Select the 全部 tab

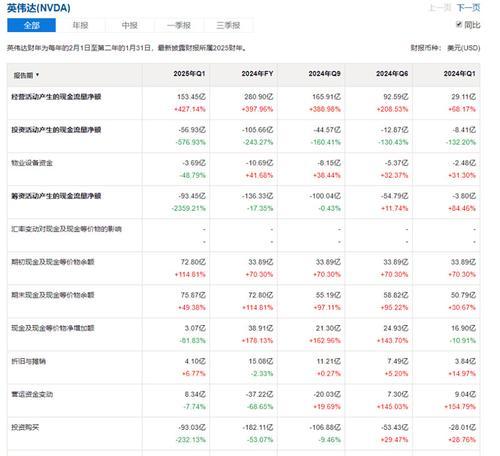click(x=31, y=25)
